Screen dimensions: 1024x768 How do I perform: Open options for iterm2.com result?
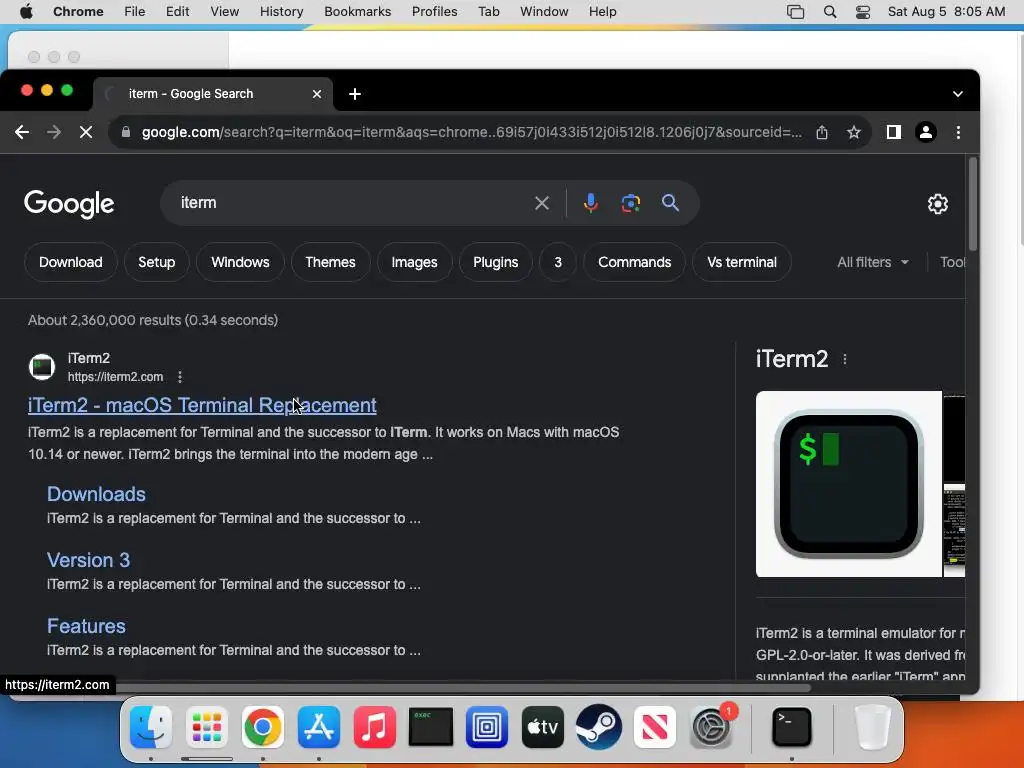[180, 377]
